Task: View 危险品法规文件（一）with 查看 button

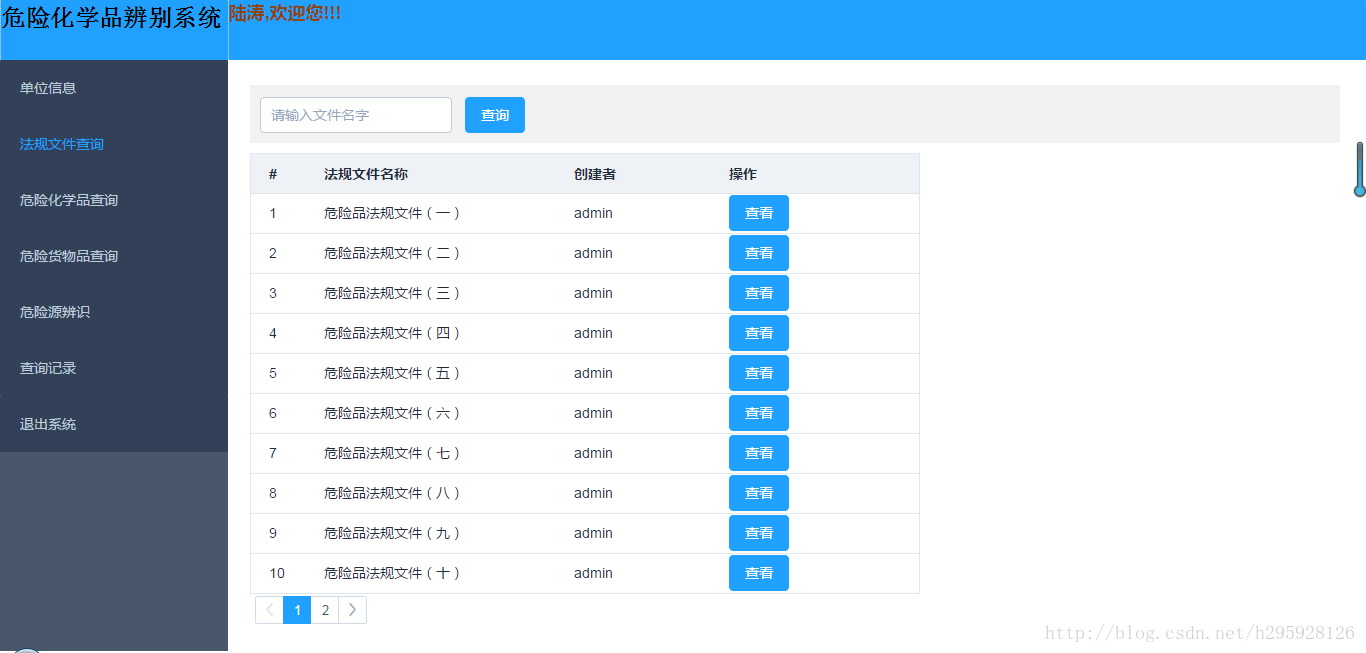Action: pos(759,213)
